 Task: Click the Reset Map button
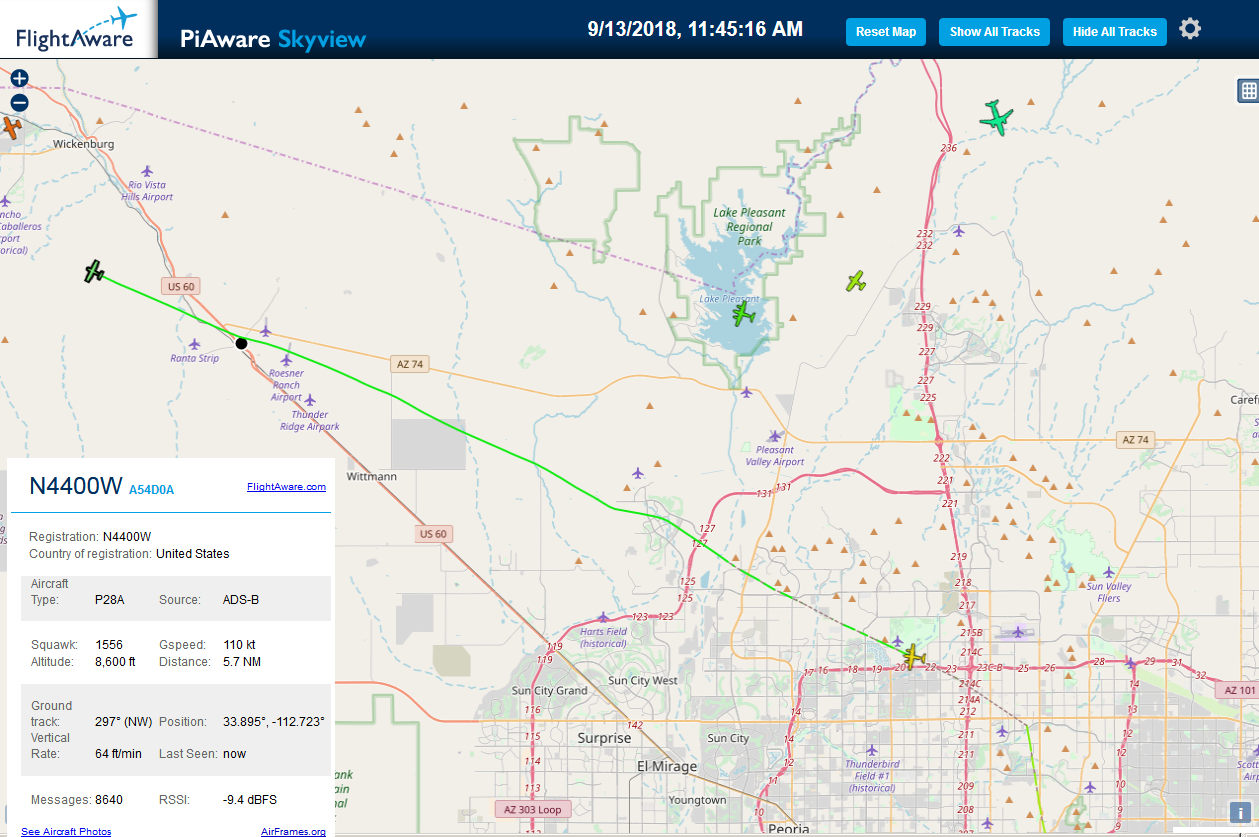pyautogui.click(x=886, y=32)
